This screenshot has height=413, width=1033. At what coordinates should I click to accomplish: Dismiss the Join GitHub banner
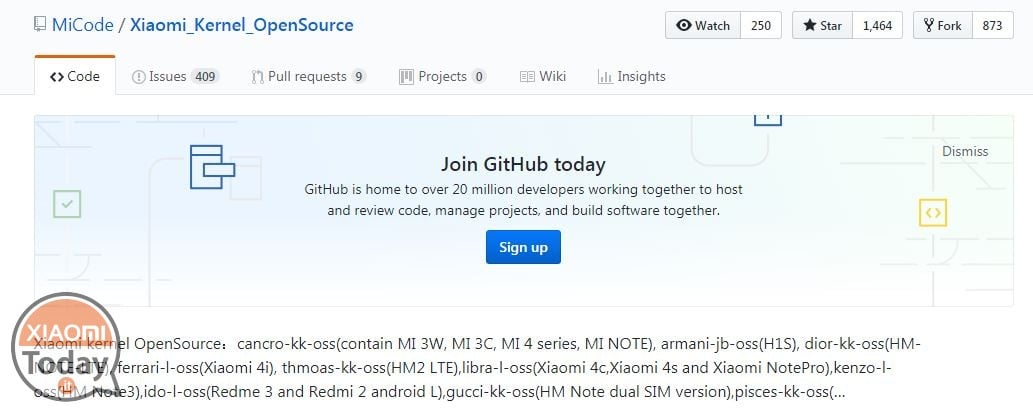point(965,151)
